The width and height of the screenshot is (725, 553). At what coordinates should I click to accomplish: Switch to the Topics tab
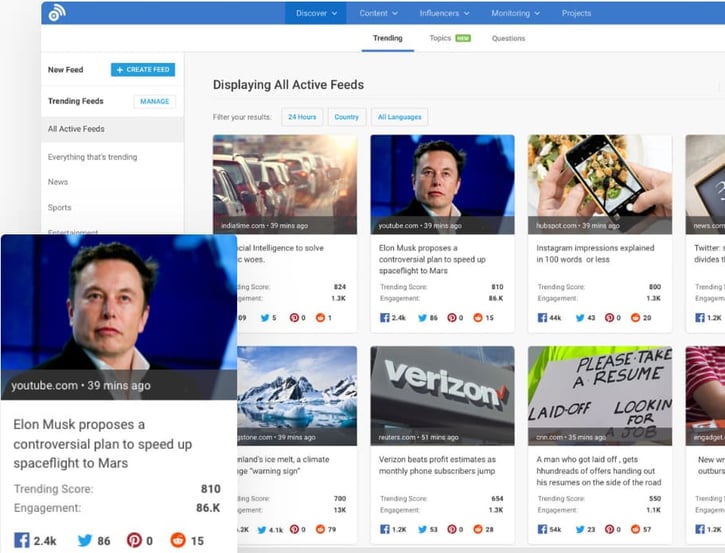pos(450,38)
